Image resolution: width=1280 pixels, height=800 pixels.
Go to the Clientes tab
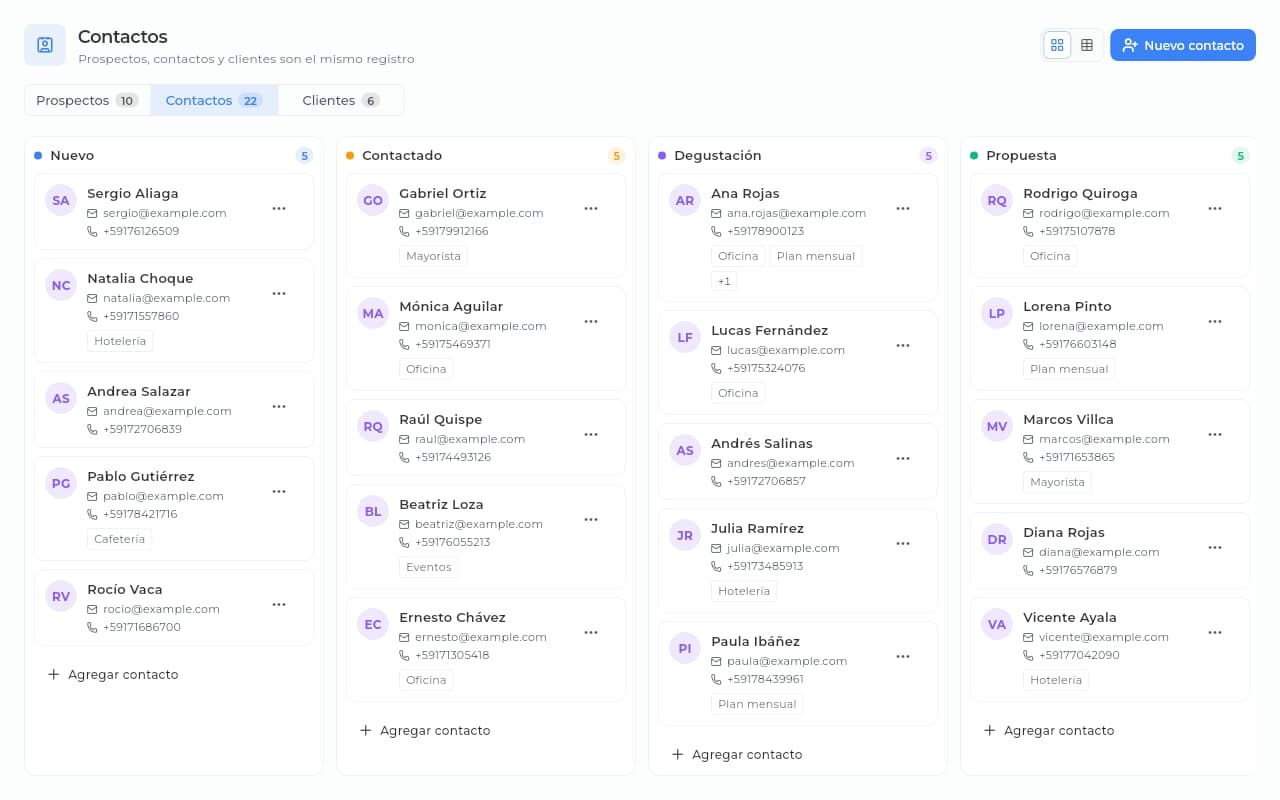pyautogui.click(x=341, y=100)
